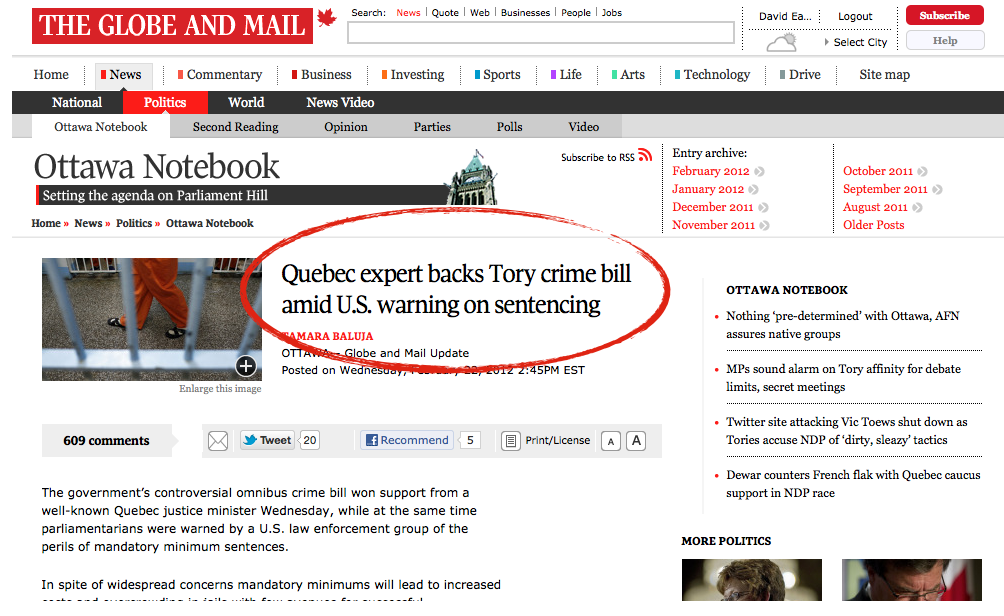This screenshot has width=1004, height=616.
Task: Click the Tweet button
Action: pos(267,440)
